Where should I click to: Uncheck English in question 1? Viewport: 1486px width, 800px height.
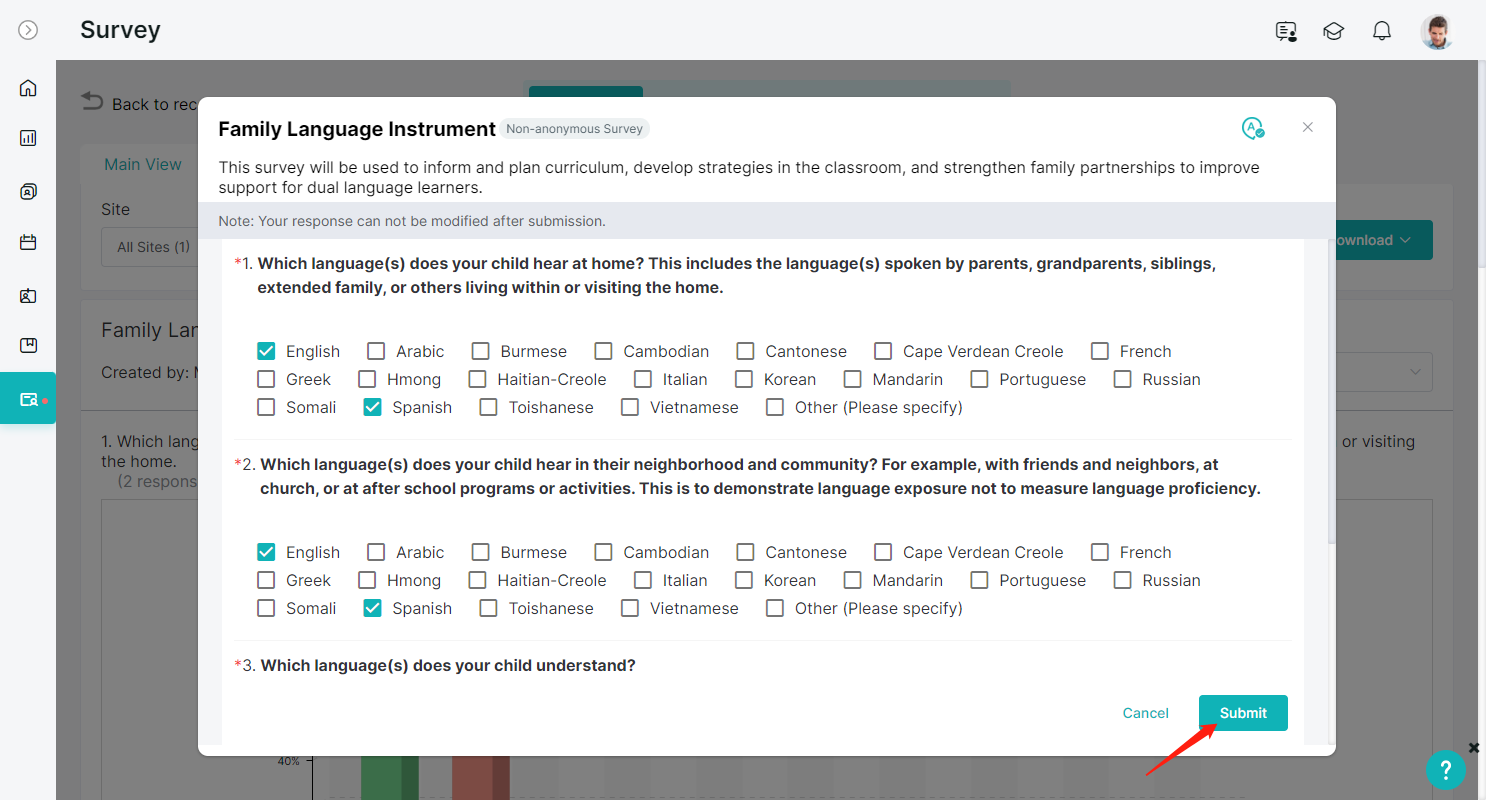(266, 351)
